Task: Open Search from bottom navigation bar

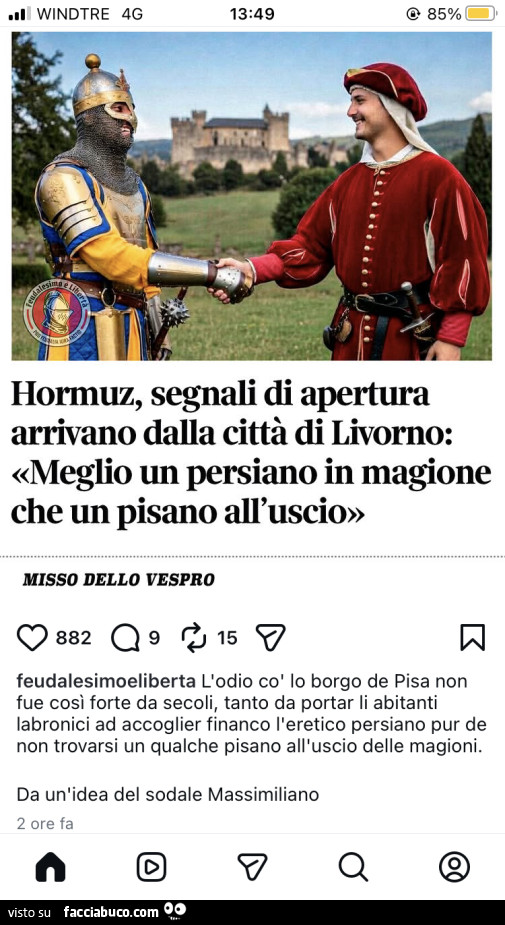Action: (353, 867)
